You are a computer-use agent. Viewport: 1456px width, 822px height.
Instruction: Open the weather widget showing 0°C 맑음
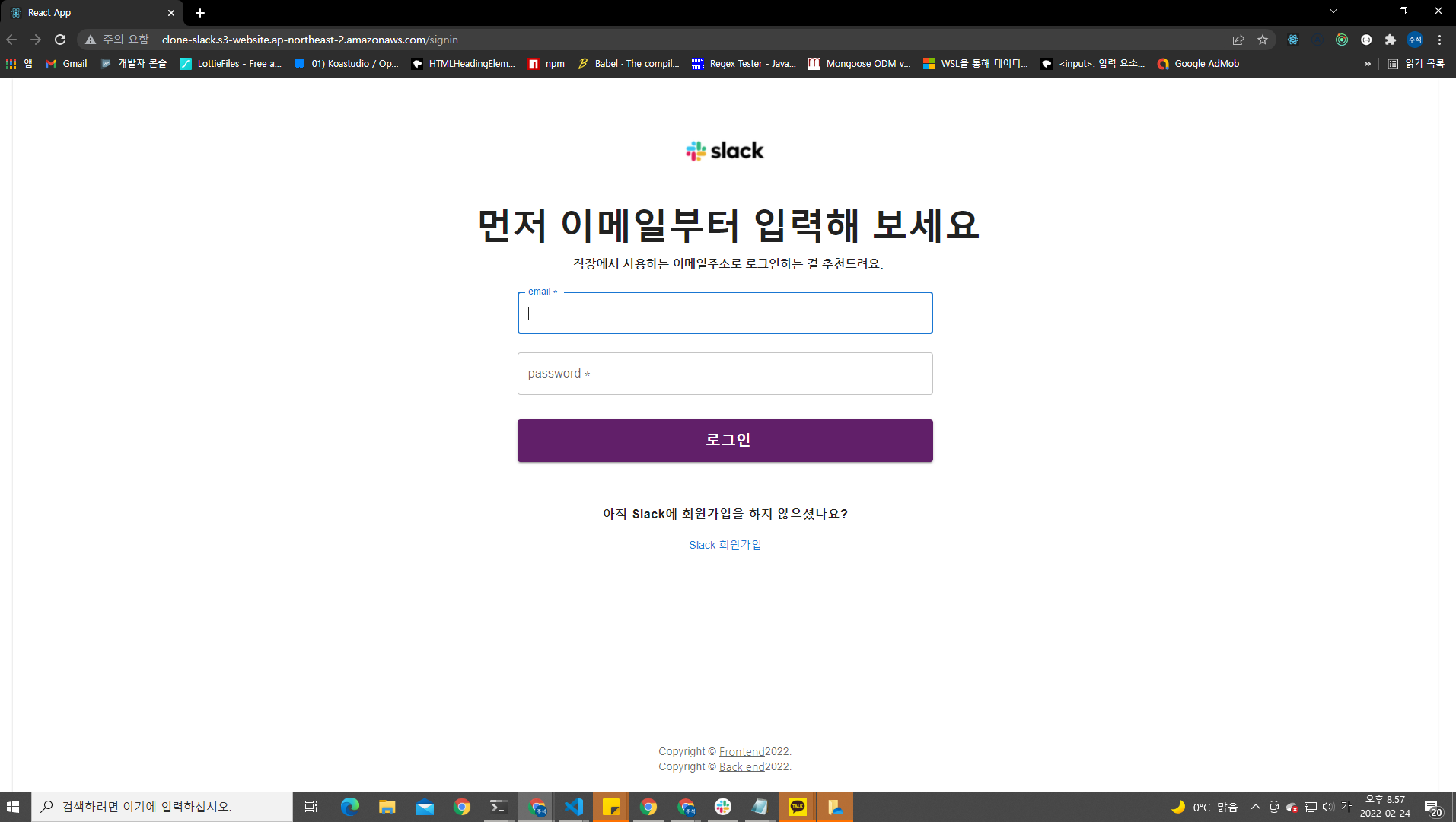tap(1204, 807)
